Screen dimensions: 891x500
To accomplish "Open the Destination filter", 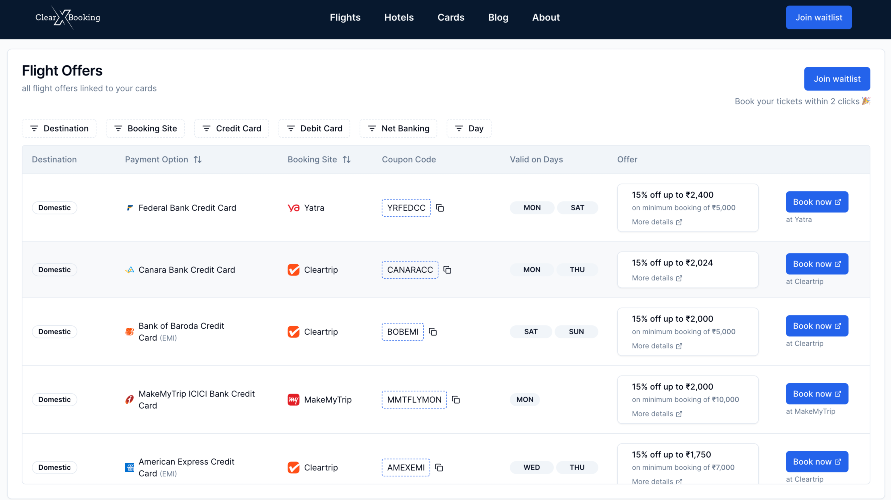I will tap(59, 128).
